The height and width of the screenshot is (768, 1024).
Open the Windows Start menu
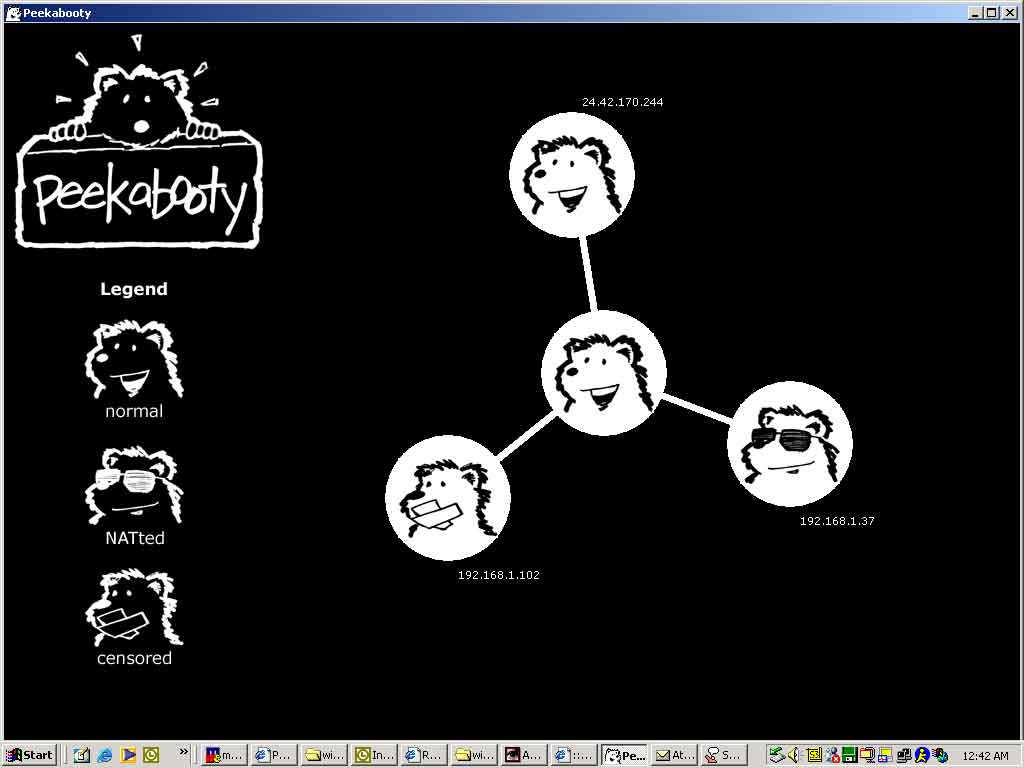click(30, 755)
